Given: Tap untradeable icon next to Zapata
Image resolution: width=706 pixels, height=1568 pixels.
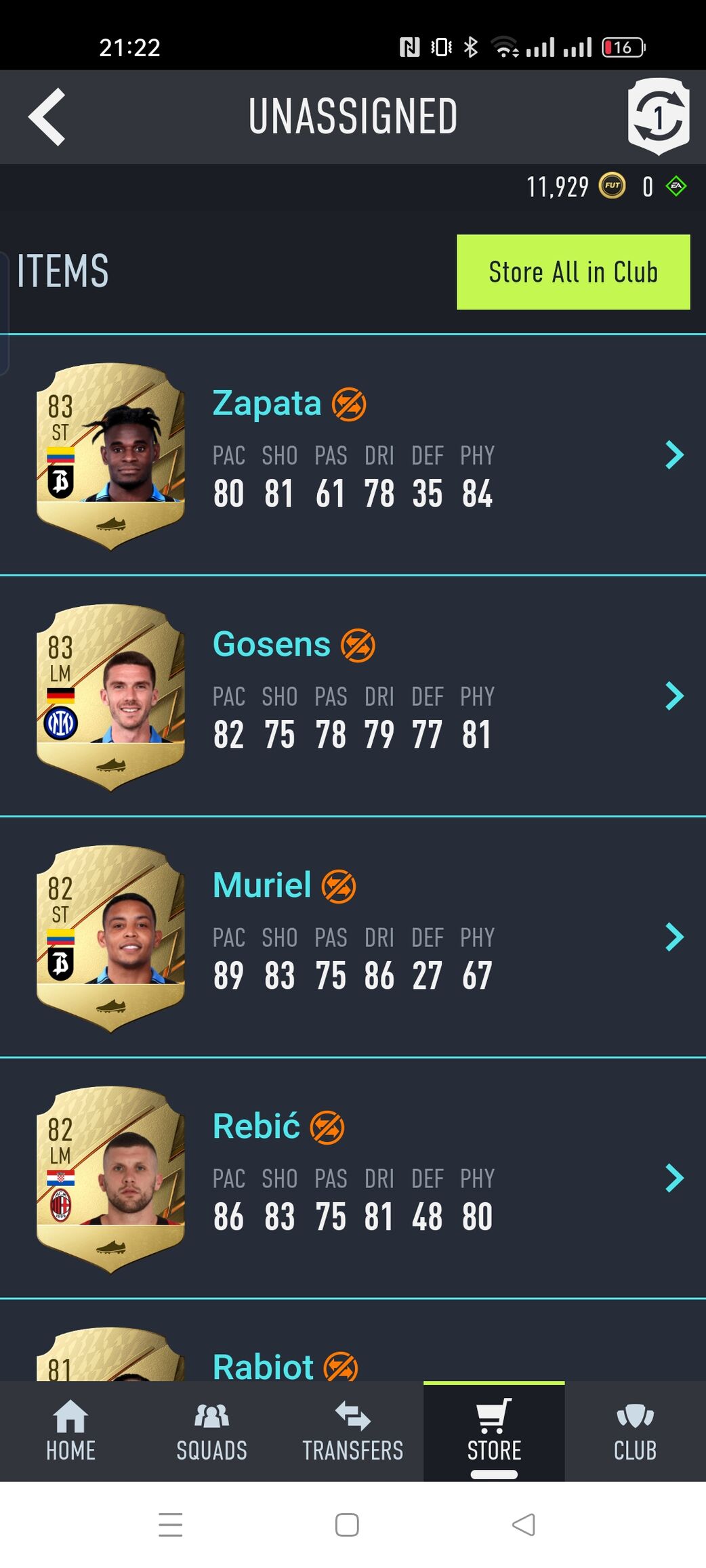Looking at the screenshot, I should [349, 404].
